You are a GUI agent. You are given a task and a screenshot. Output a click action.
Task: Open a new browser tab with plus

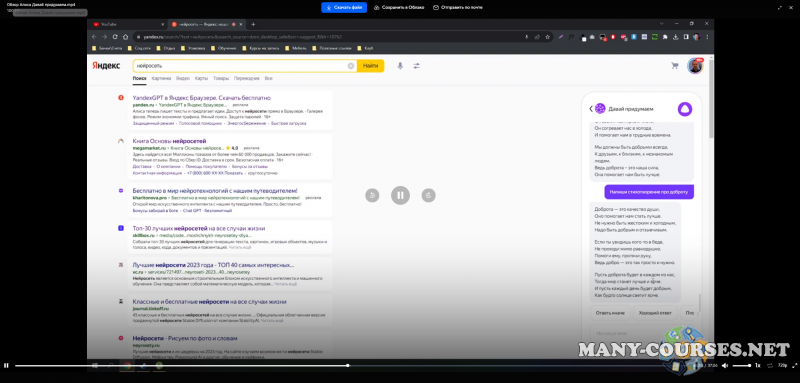[253, 24]
